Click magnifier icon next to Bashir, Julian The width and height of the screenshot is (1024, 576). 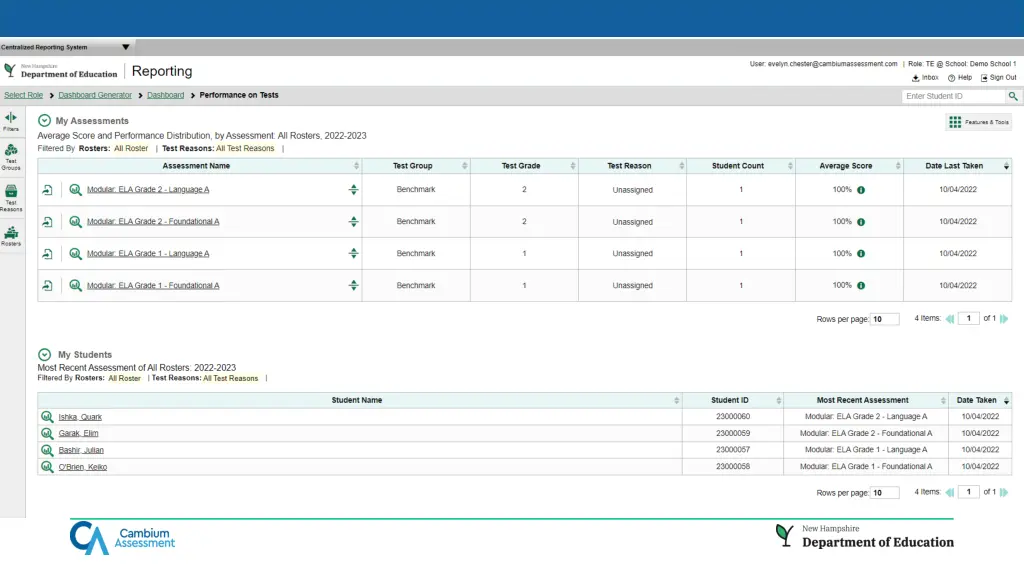47,450
